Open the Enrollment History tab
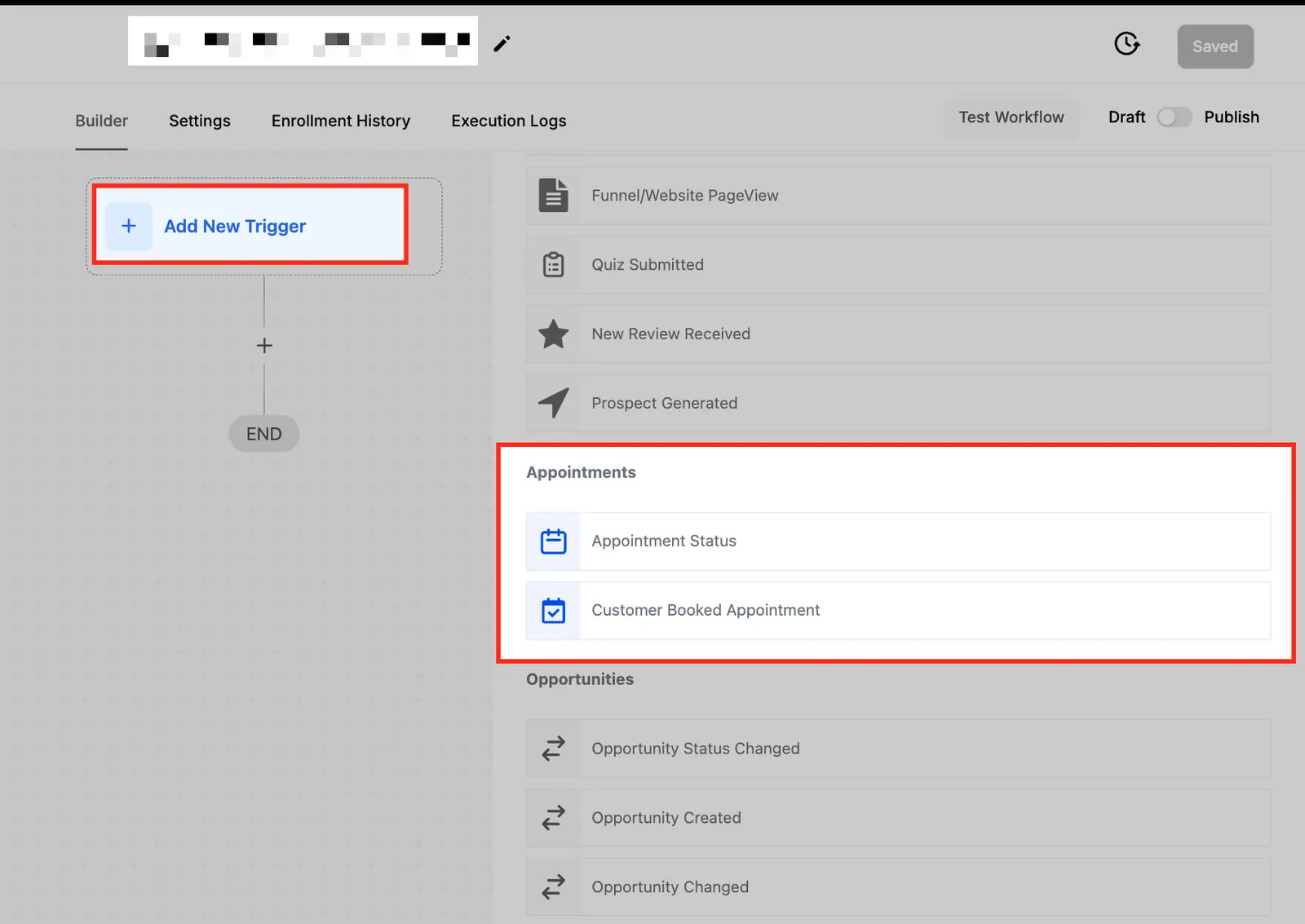The image size is (1305, 924). (341, 121)
